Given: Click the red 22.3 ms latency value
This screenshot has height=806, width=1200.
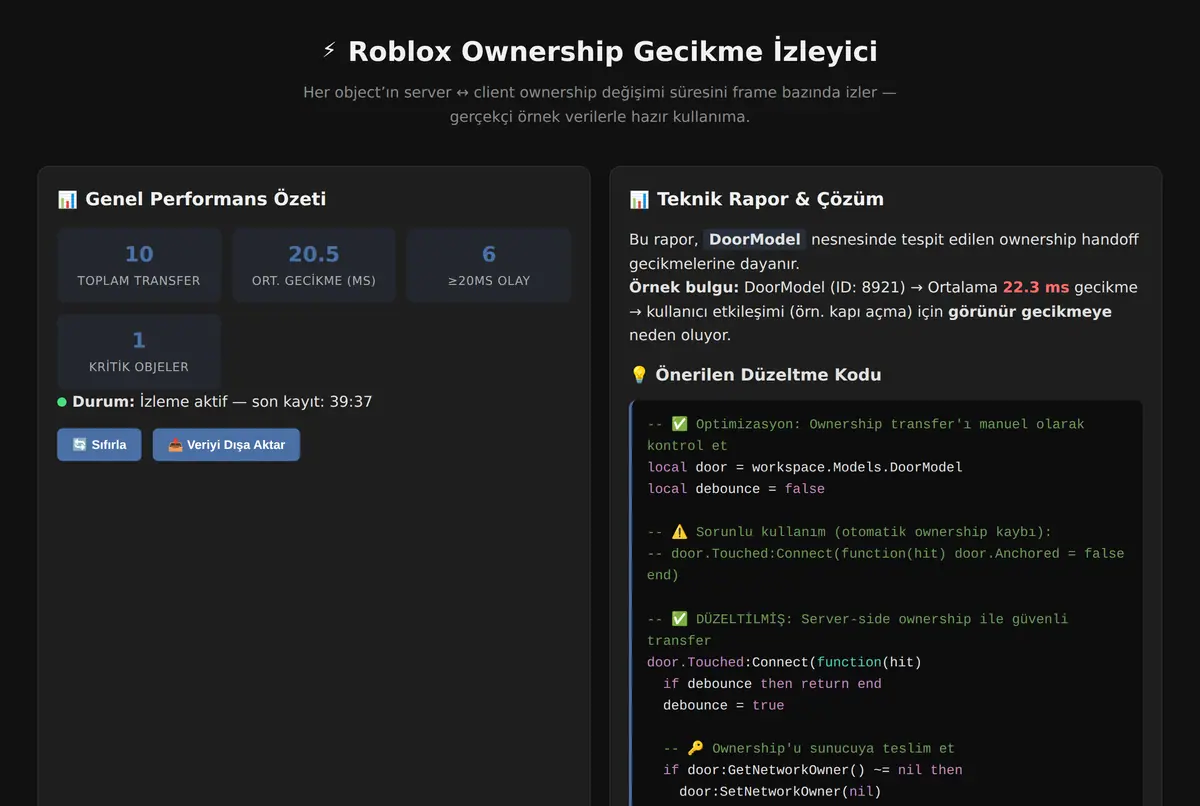Looking at the screenshot, I should (1036, 287).
